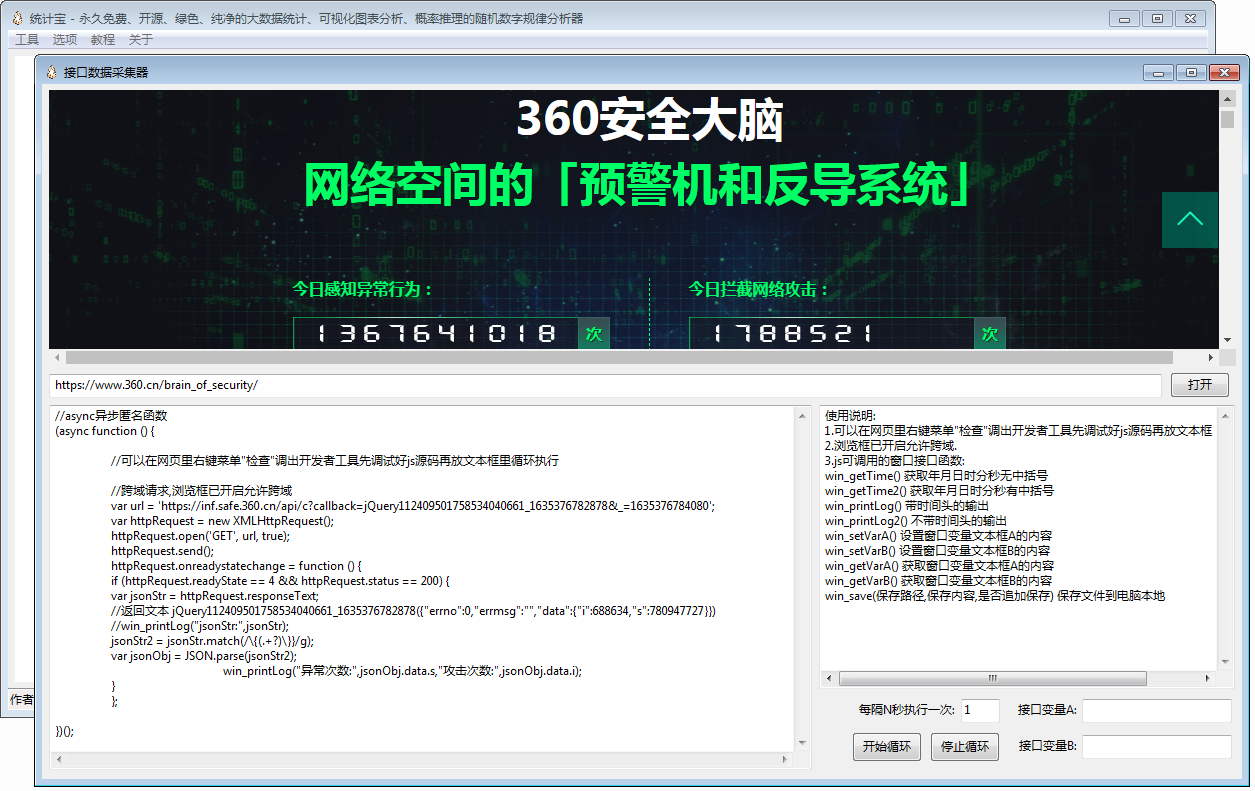
Task: Open the 选项 menu in main window
Action: [65, 40]
